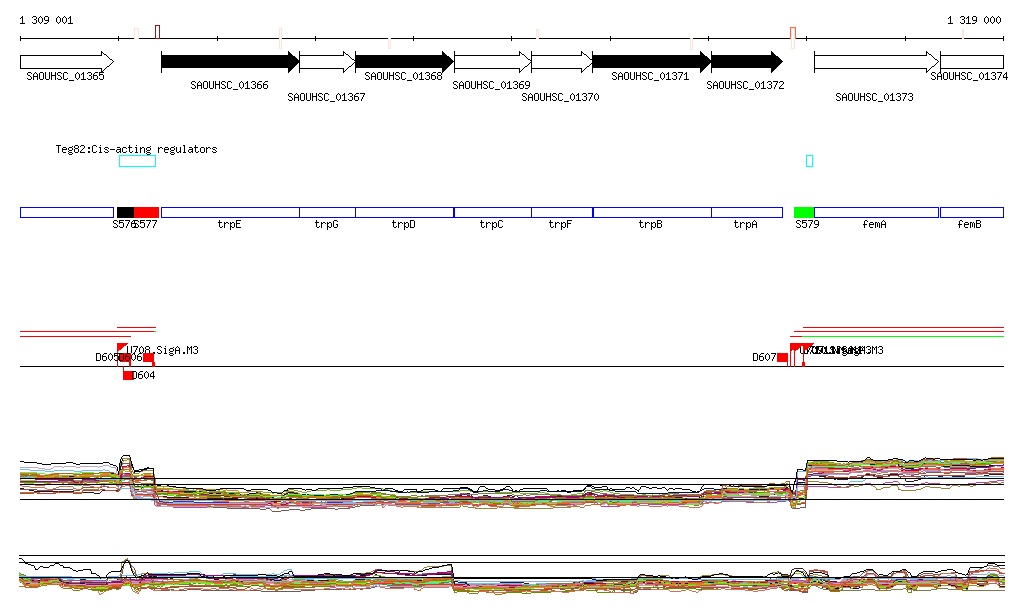Select the black SAOUHSC_01372 gene arrow
Image resolution: width=1024 pixels, height=611 pixels.
(x=745, y=62)
